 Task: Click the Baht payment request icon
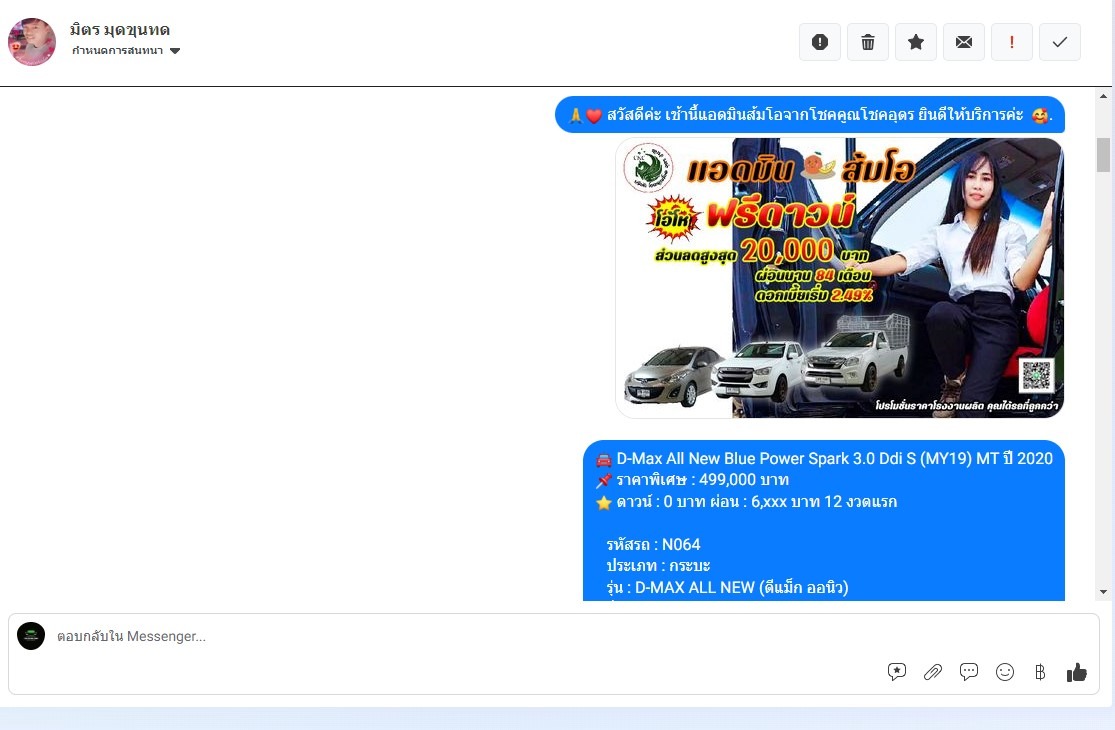[x=1040, y=672]
